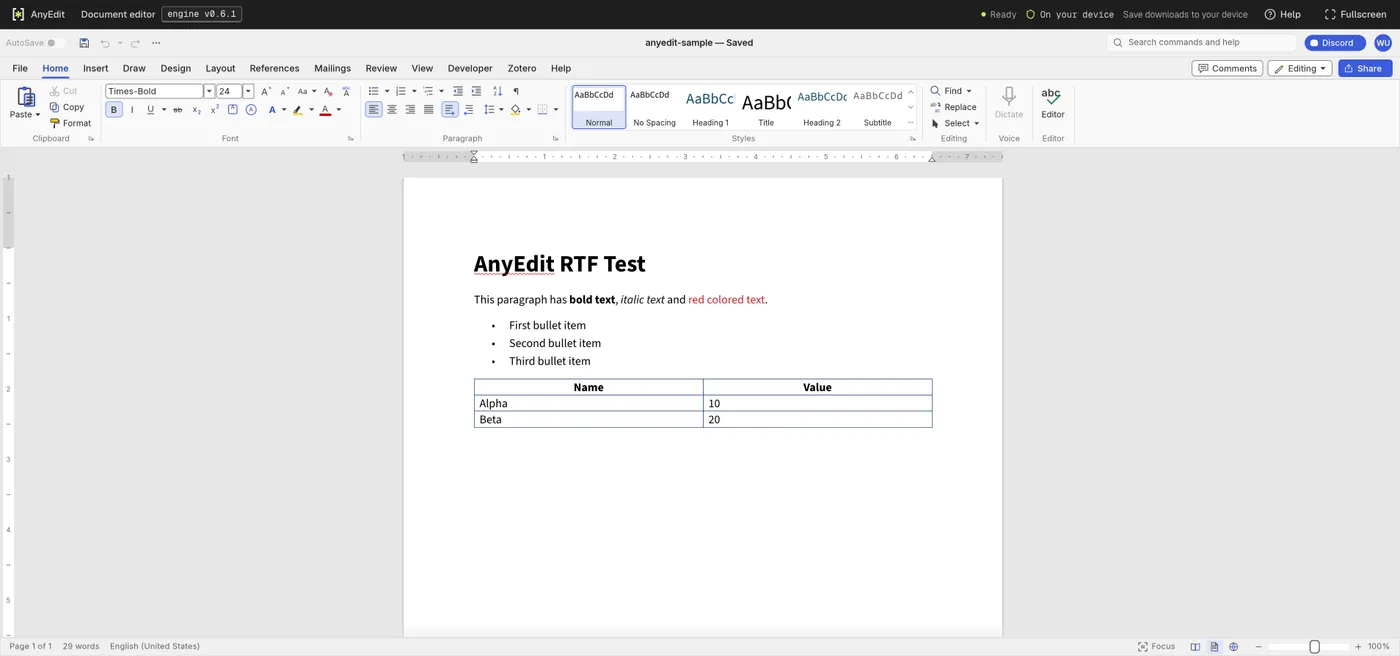1400x656 pixels.
Task: Click the Search commands and help field
Action: [1202, 43]
